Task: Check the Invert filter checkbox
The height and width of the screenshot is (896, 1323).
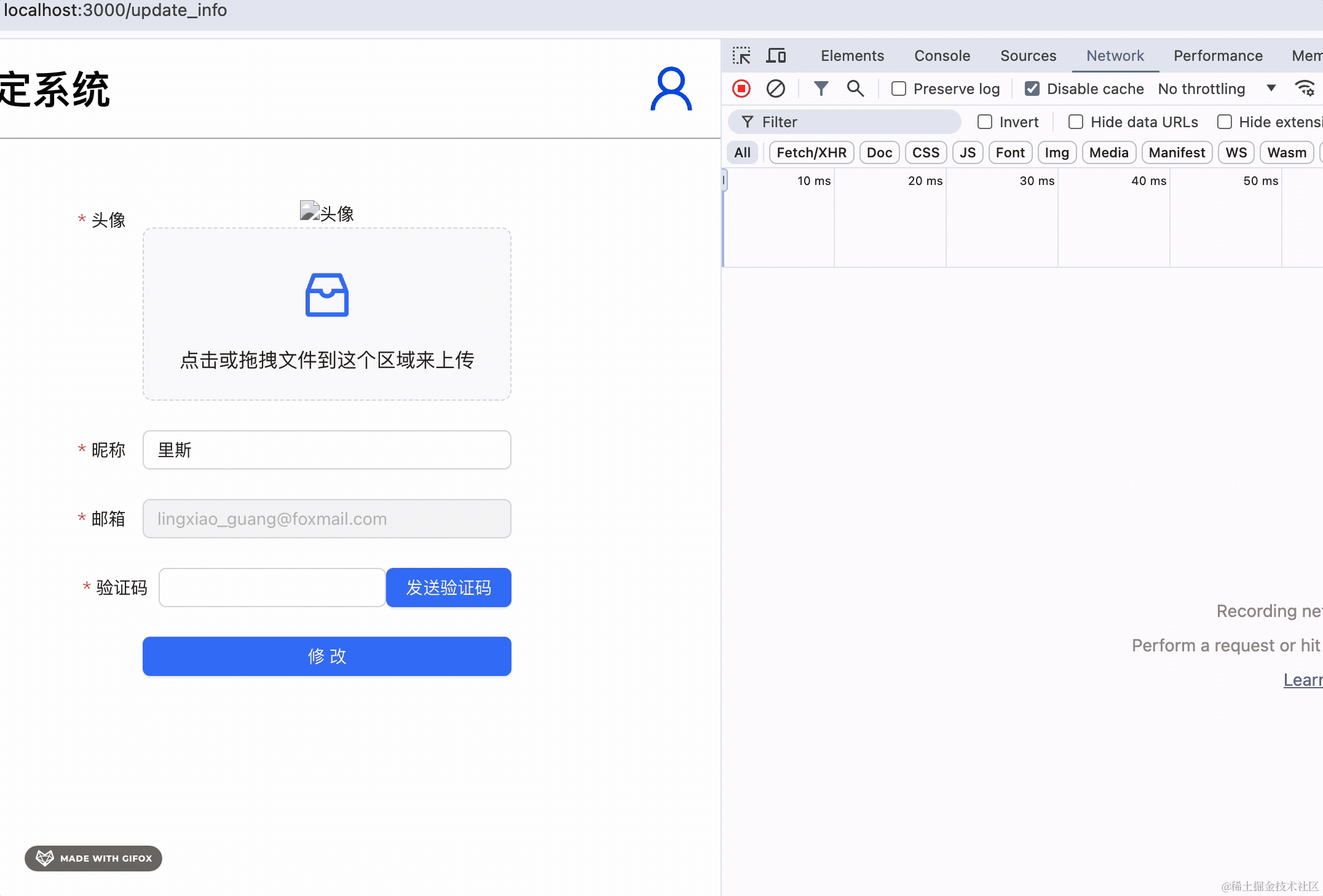Action: point(985,122)
